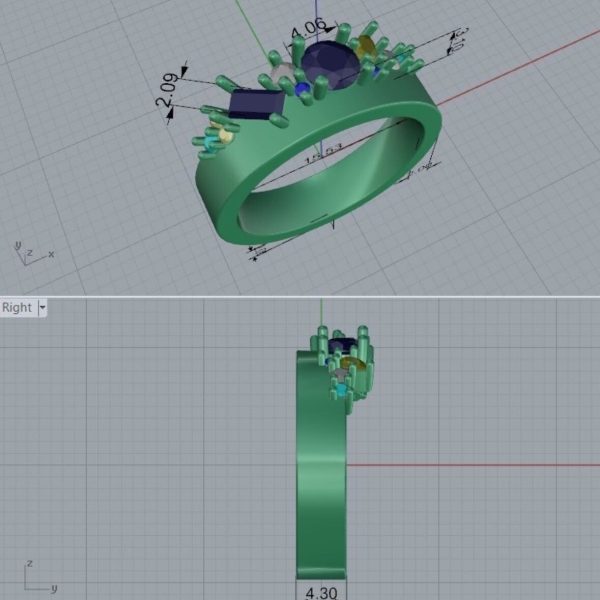This screenshot has height=600, width=600.
Task: Select the yellow gemstone beside center stone
Action: pyautogui.click(x=365, y=47)
